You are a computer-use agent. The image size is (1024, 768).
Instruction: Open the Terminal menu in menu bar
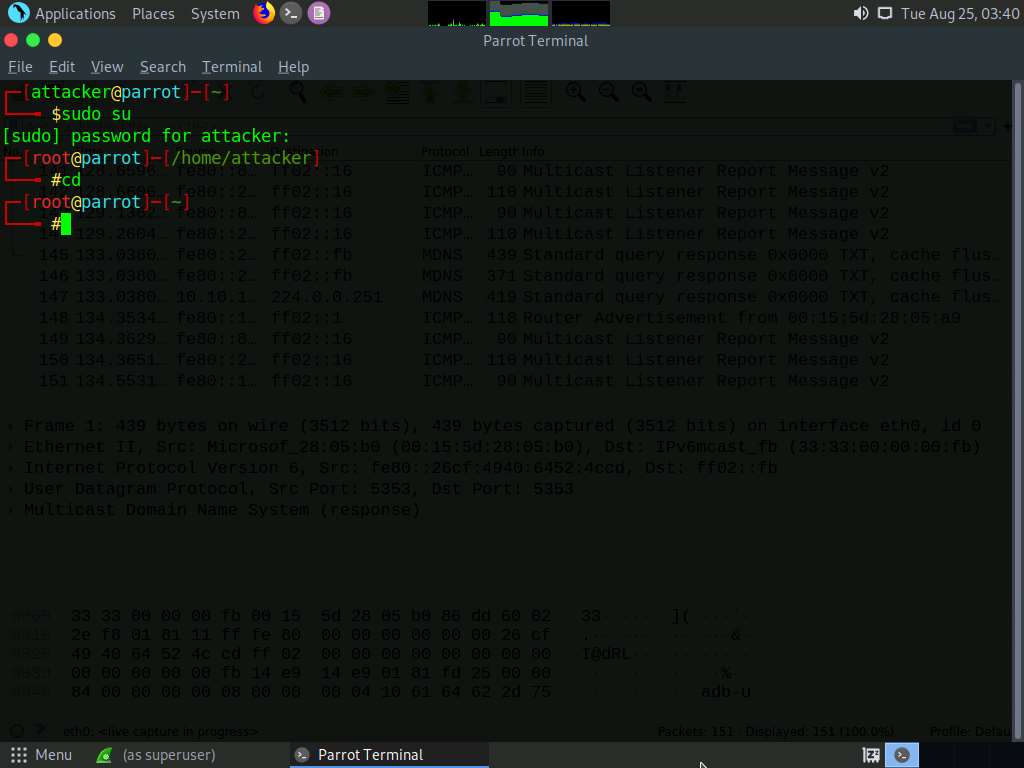pyautogui.click(x=232, y=67)
